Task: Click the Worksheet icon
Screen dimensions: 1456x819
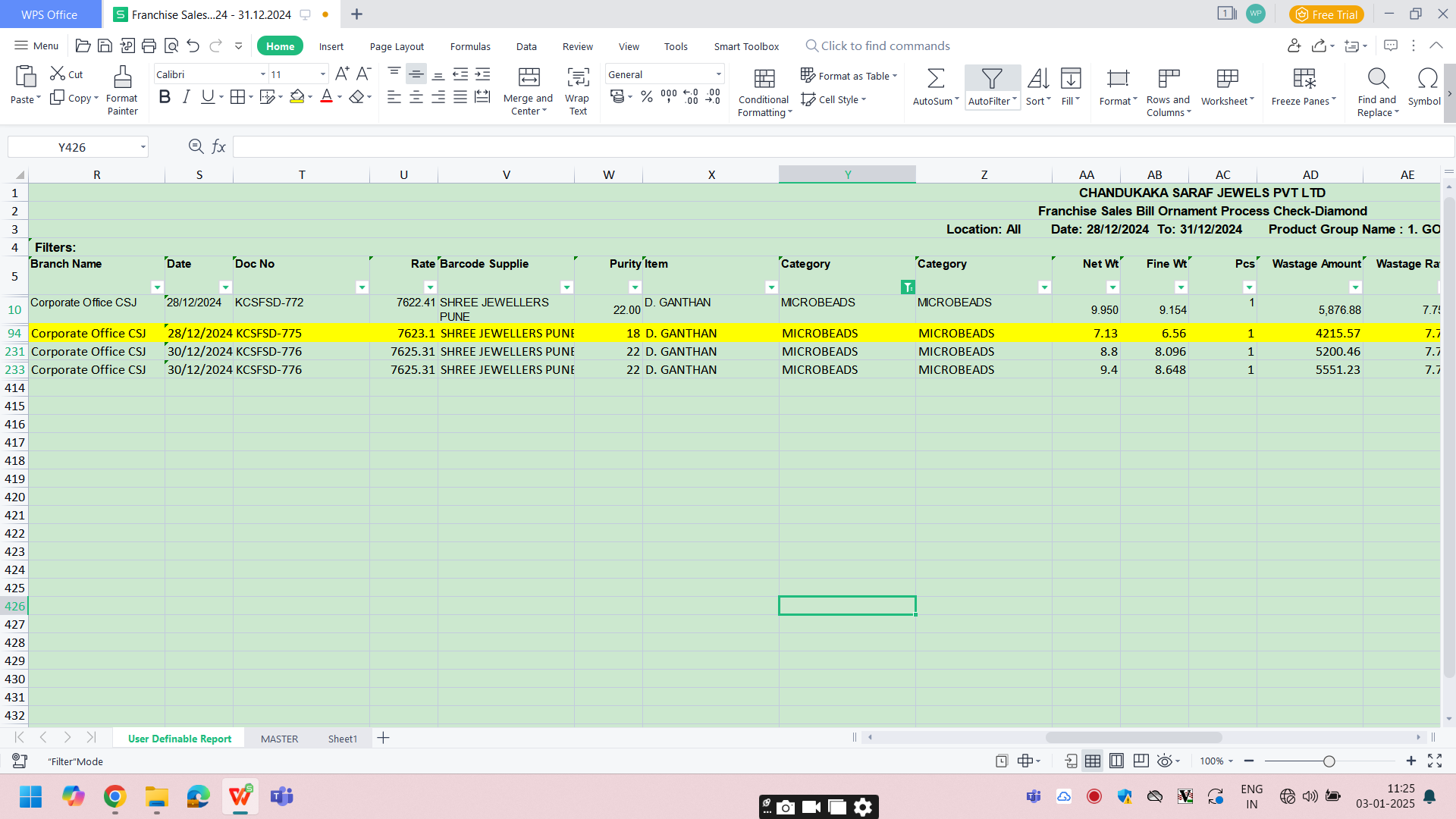Action: (x=1227, y=78)
